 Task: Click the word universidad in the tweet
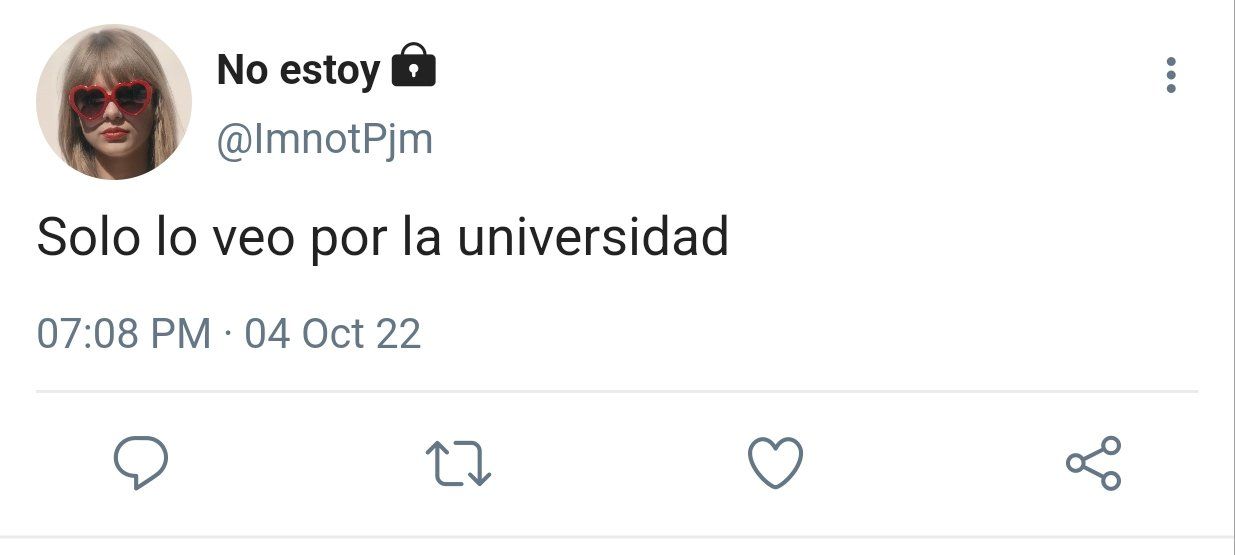594,237
